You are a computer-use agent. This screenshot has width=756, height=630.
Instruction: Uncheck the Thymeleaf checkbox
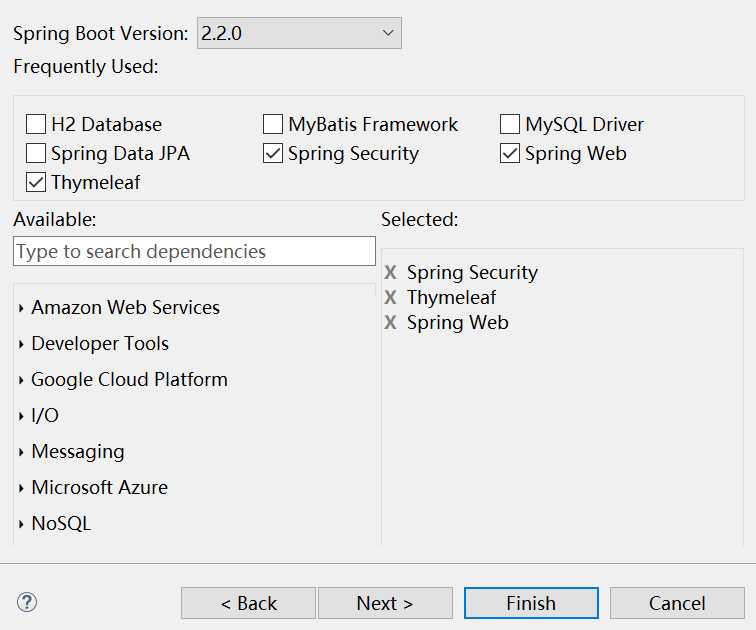(x=36, y=182)
